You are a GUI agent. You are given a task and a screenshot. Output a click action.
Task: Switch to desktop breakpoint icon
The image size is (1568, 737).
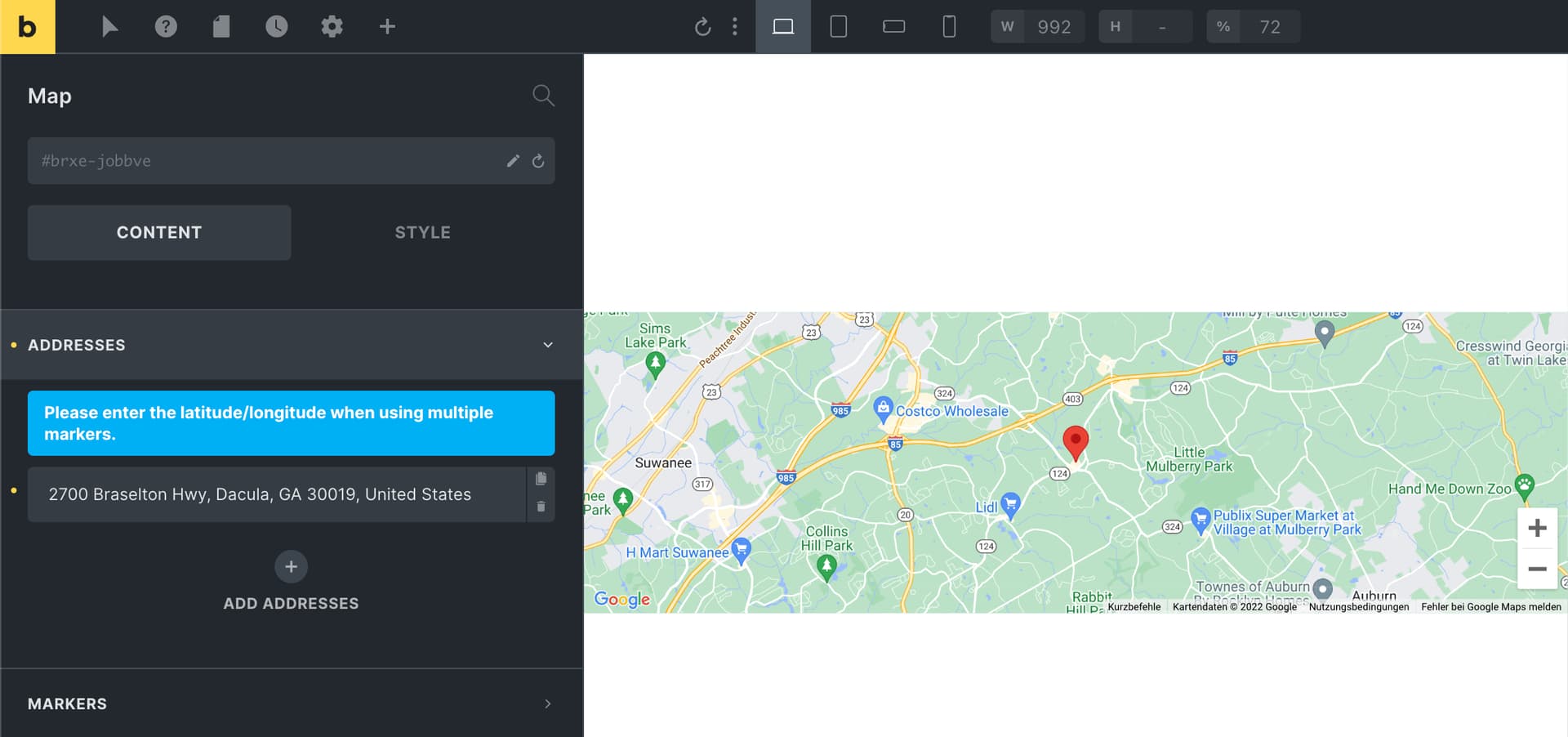[x=783, y=27]
